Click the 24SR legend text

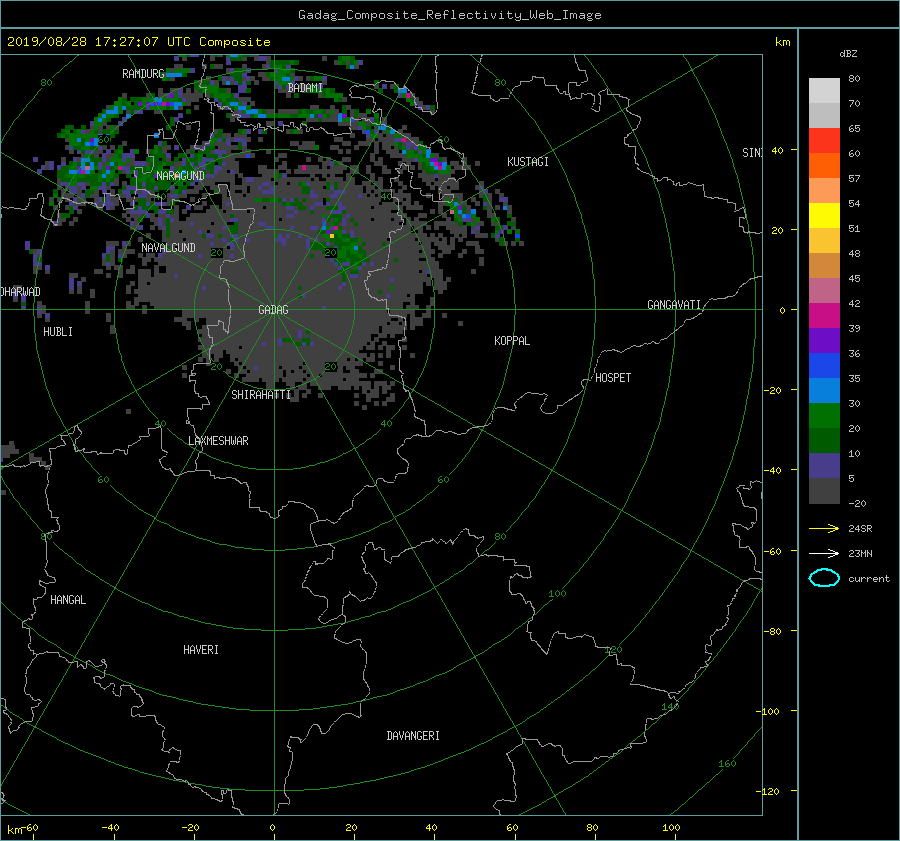860,529
